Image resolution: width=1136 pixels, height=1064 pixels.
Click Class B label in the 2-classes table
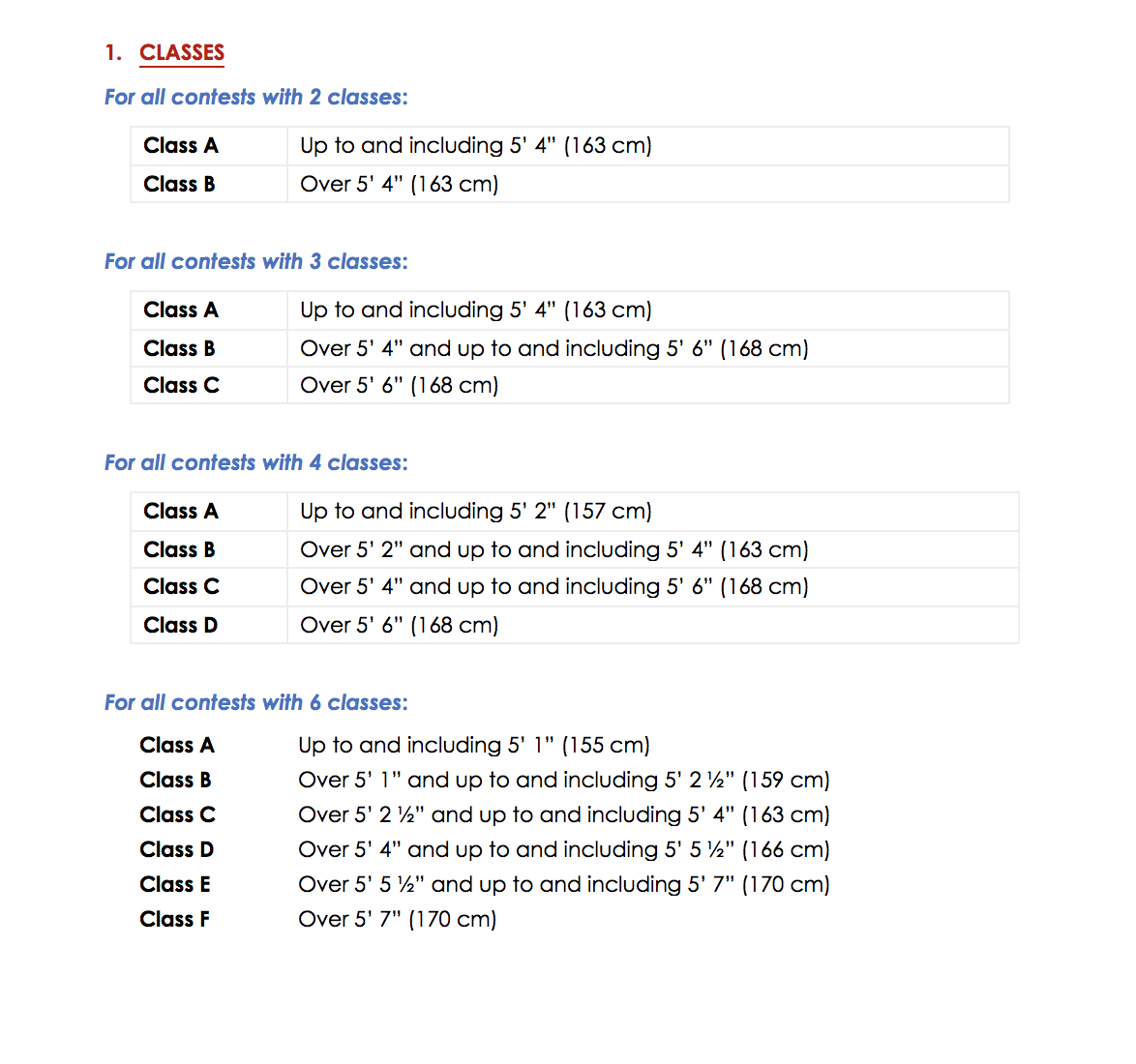(179, 185)
